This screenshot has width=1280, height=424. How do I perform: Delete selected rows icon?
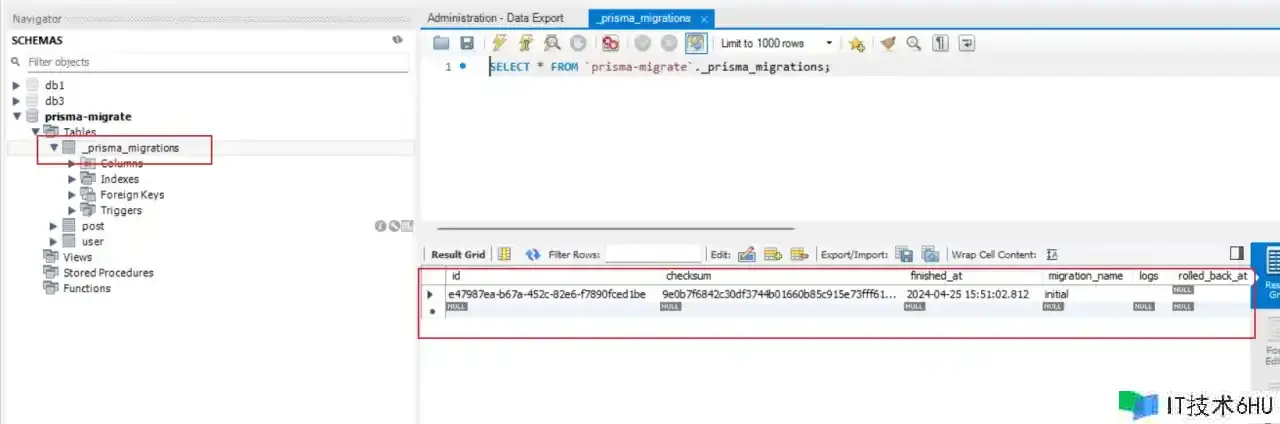click(x=798, y=255)
